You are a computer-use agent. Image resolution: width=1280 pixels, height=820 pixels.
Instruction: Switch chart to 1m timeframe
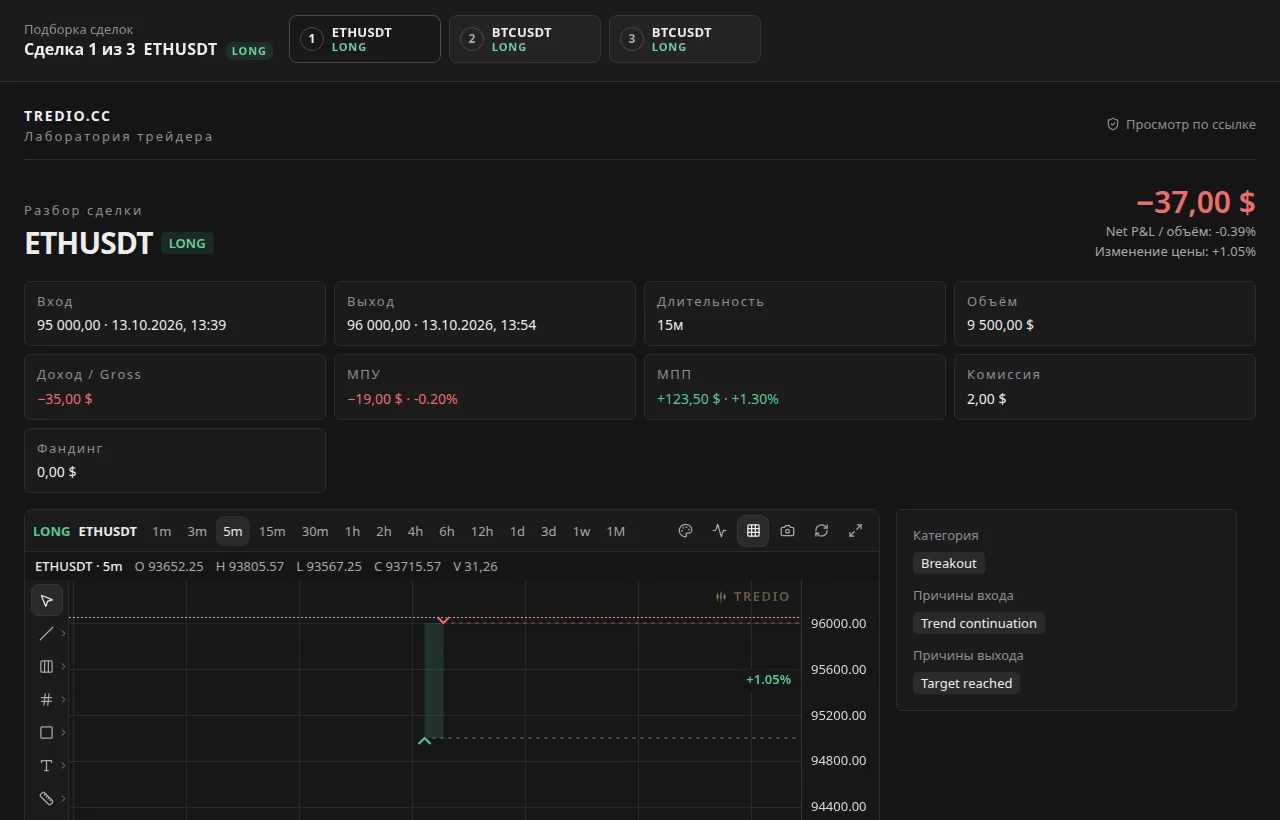coord(161,531)
